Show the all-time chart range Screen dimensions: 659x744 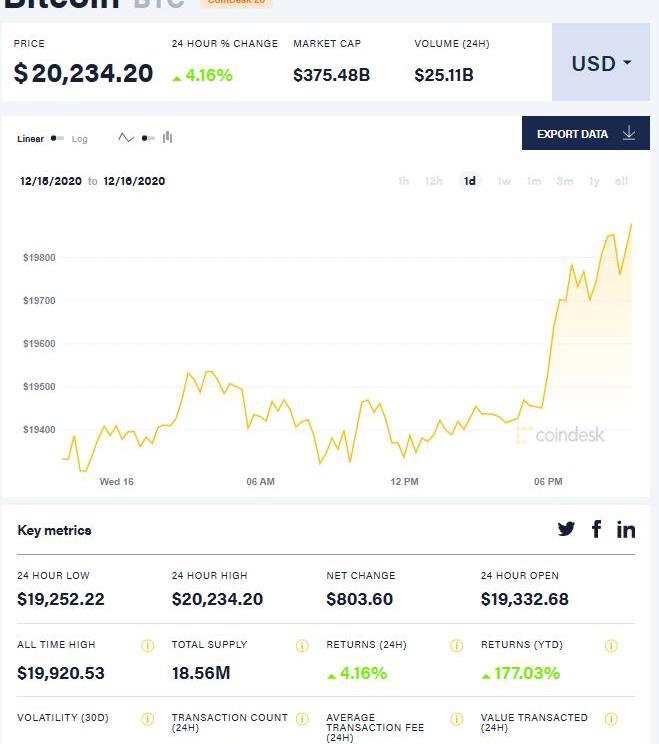coord(621,181)
